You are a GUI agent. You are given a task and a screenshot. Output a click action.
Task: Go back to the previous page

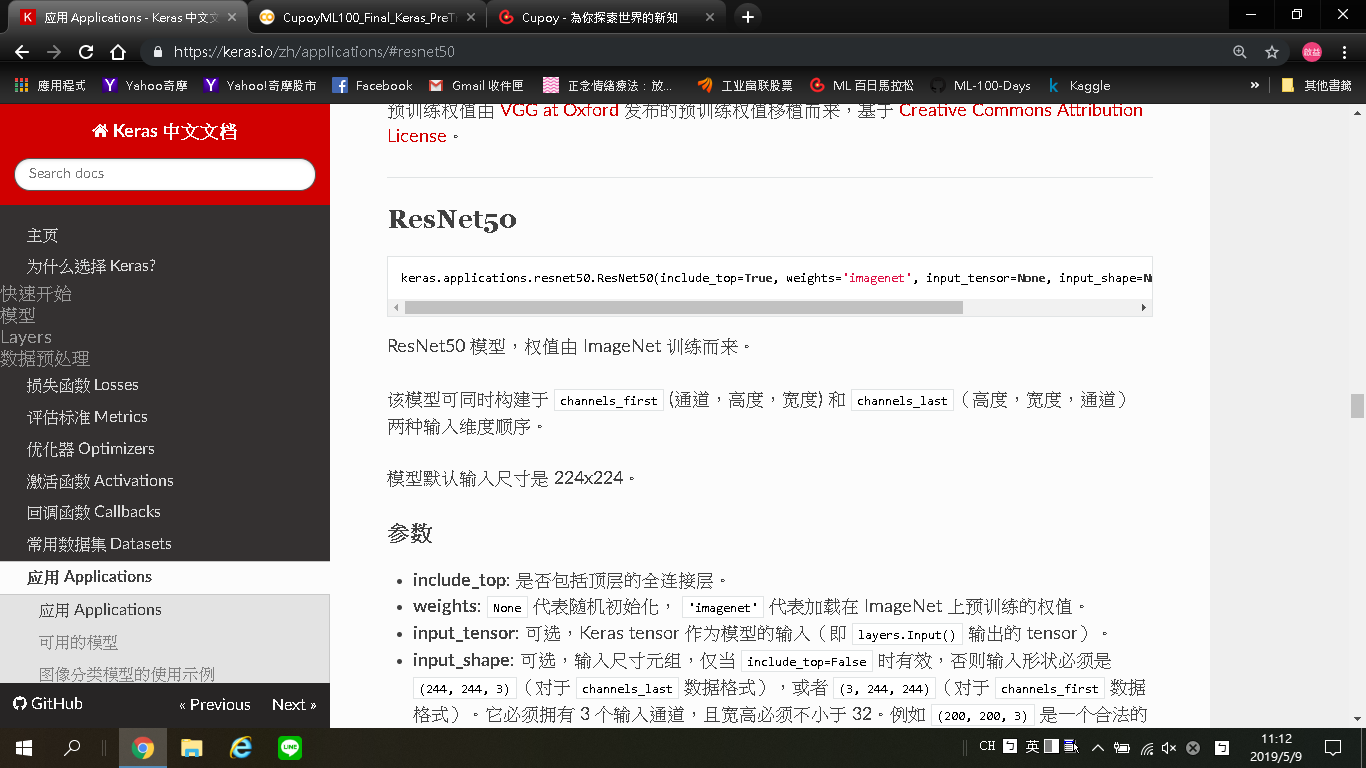22,52
